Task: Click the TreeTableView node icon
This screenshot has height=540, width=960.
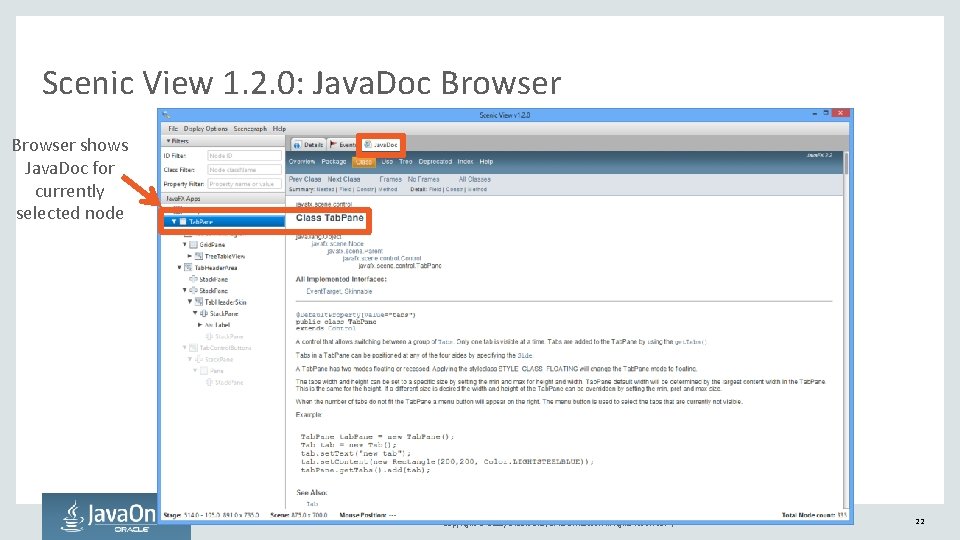Action: pyautogui.click(x=198, y=256)
